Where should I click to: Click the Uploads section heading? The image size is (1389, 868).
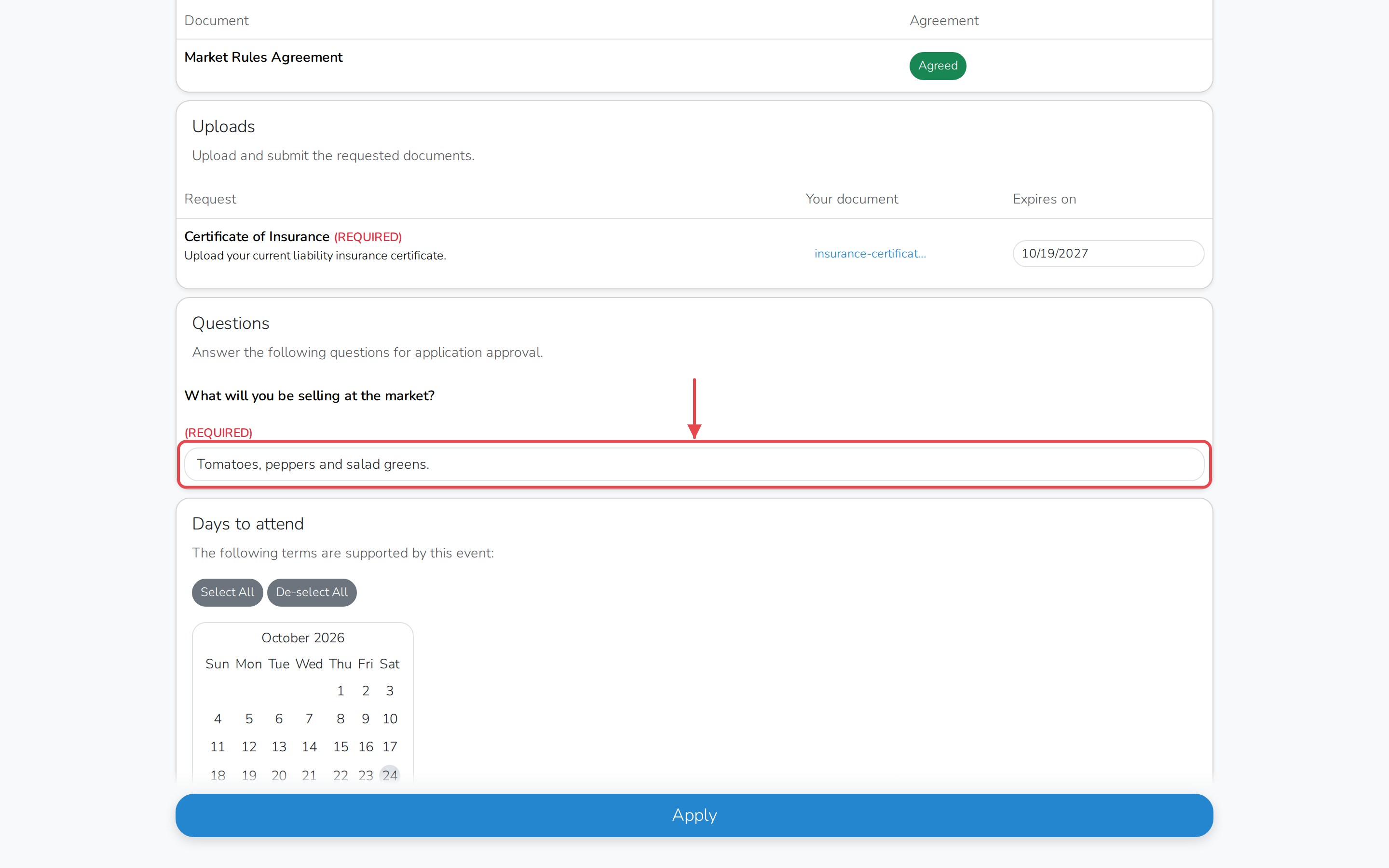(223, 126)
